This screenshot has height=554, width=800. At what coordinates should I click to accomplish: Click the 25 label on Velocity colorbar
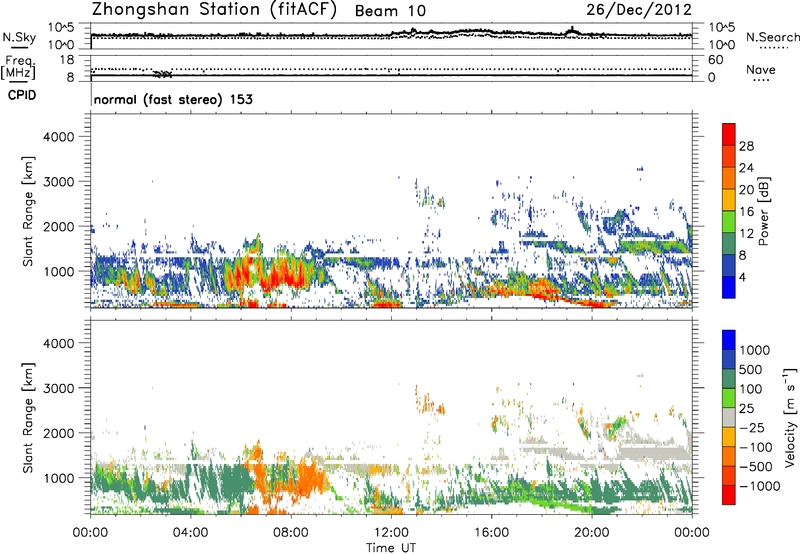747,408
